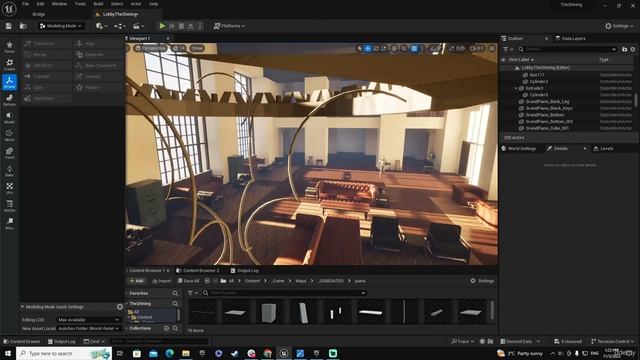Viewport: 640px width, 360px height.
Task: Toggle world/local coordinate system
Action: [x=394, y=49]
